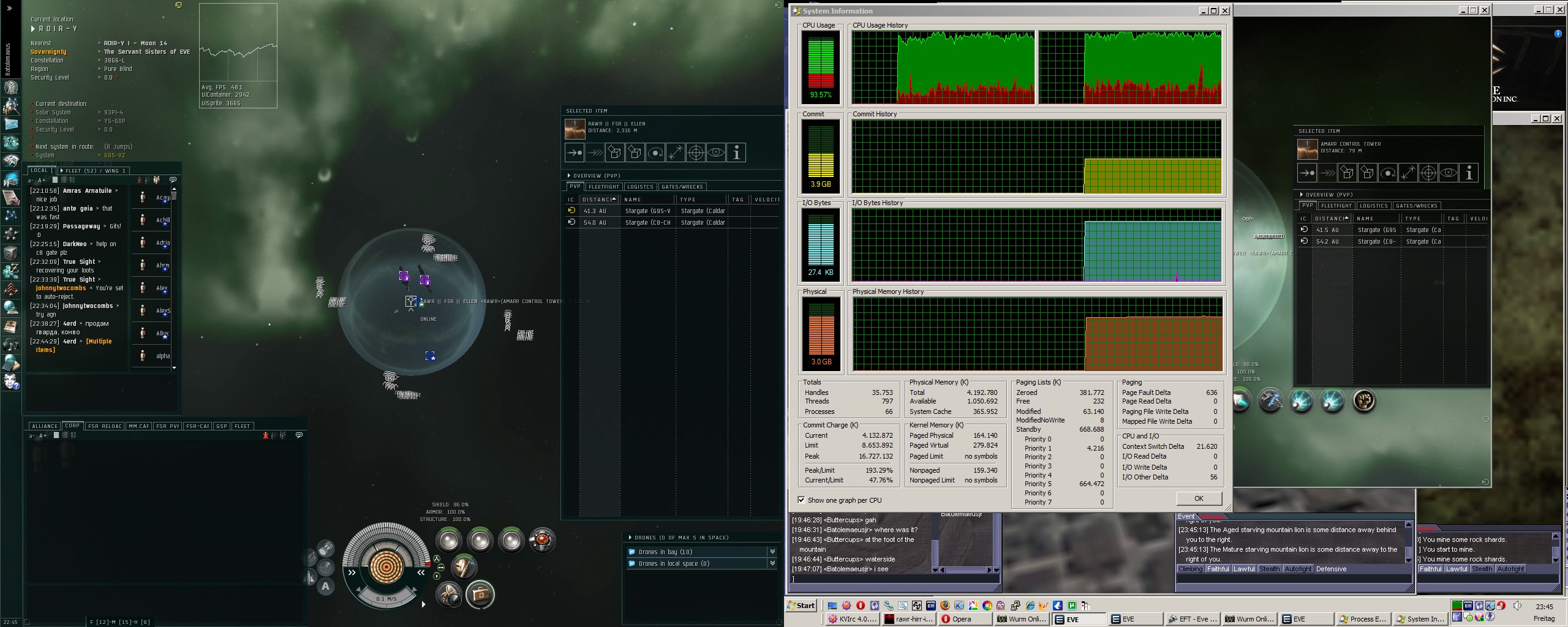Collapse Overview (PVP) arrow in right EVE window
The height and width of the screenshot is (627, 1568).
[x=1302, y=195]
